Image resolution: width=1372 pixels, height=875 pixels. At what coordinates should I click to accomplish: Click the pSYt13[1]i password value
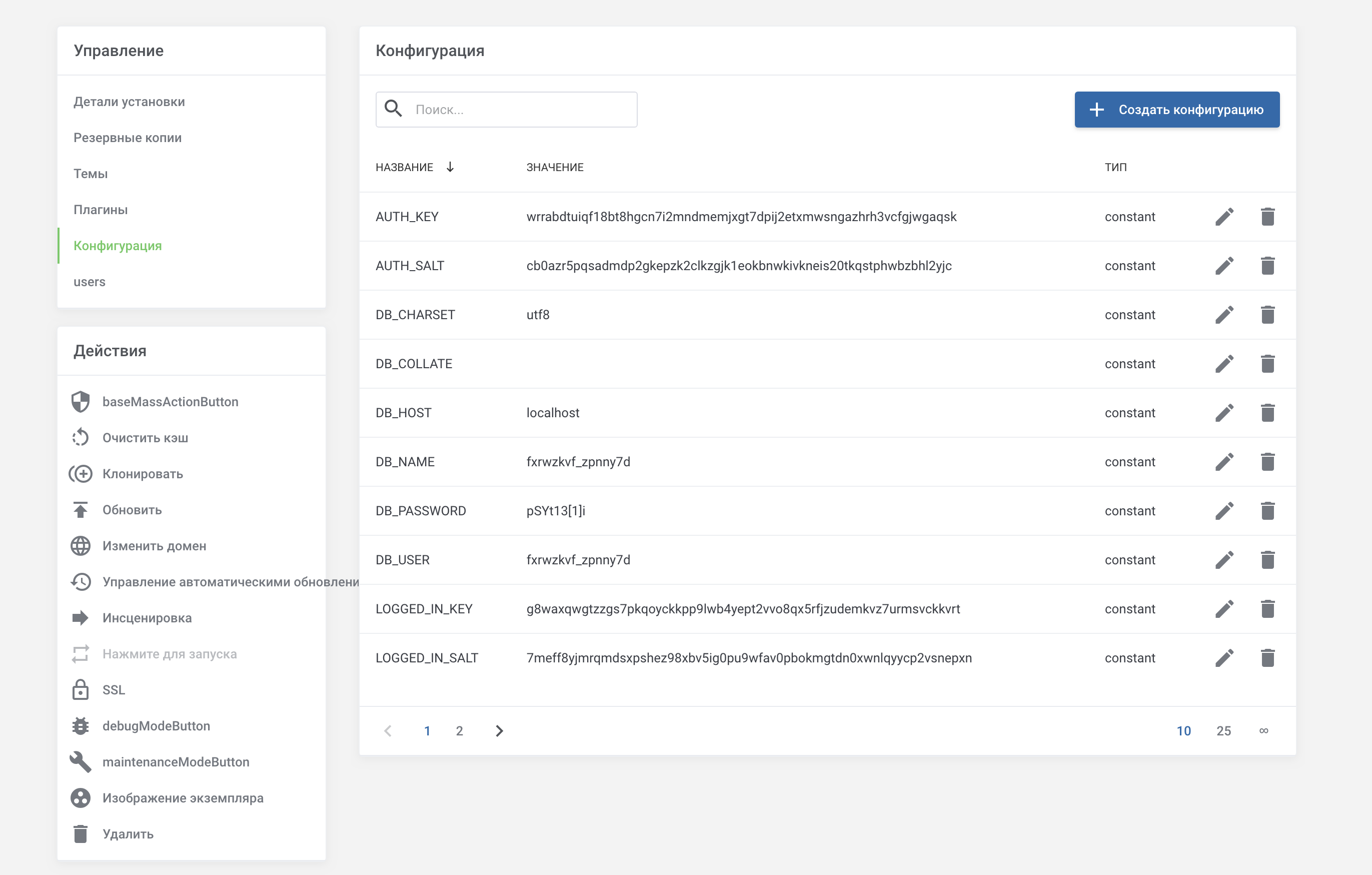(x=556, y=511)
